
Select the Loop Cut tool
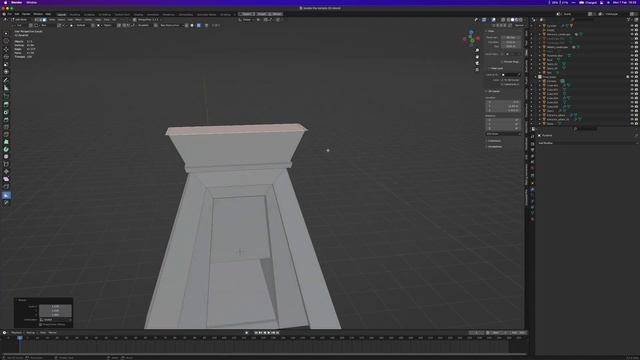tap(6, 127)
